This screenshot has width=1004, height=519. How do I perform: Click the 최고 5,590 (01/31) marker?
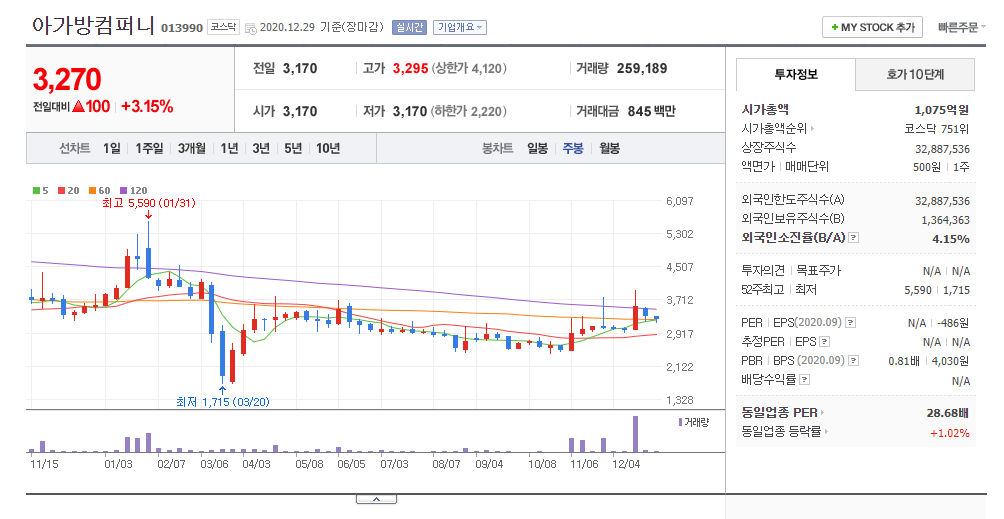point(149,204)
